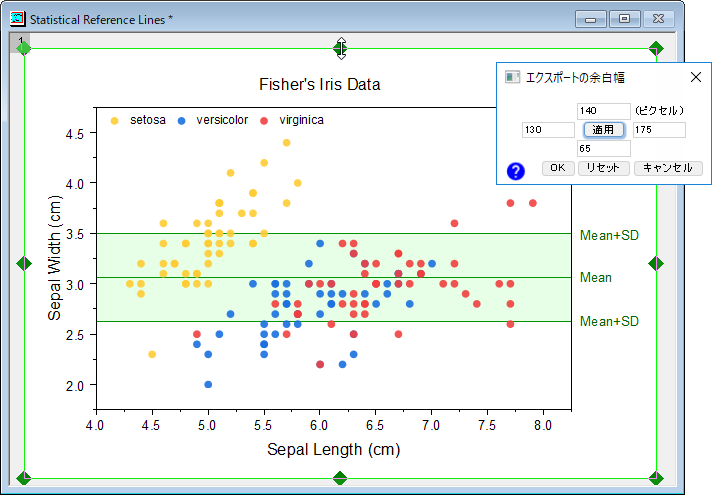This screenshot has height=495, width=712.
Task: Select the "Sepal Length (cm)" axis title
Action: click(333, 450)
